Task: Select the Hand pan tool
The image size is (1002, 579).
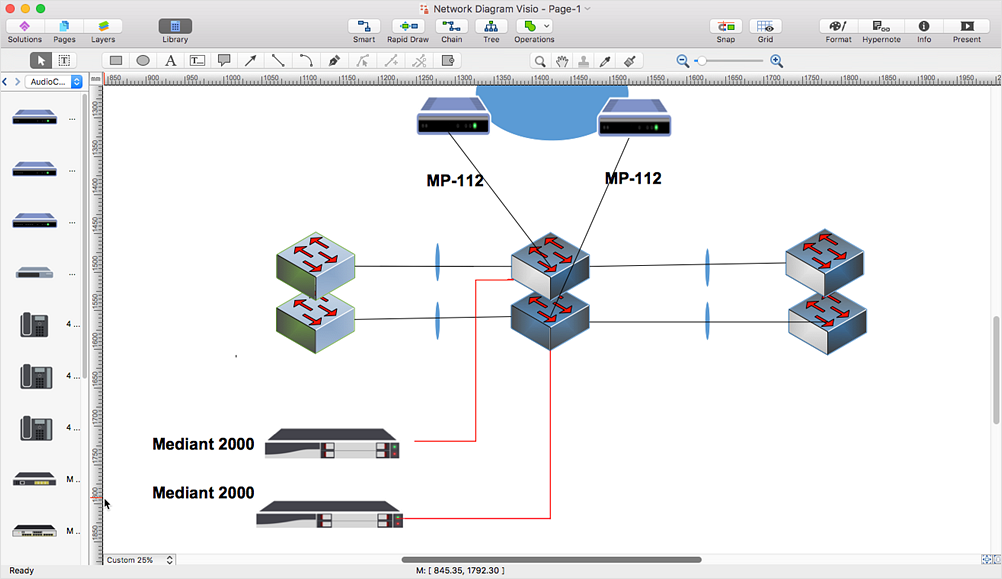Action: tap(562, 61)
